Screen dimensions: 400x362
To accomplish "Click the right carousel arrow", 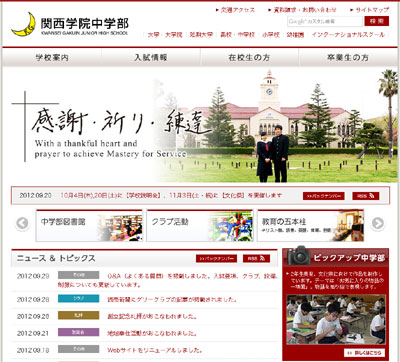I will pyautogui.click(x=377, y=223).
